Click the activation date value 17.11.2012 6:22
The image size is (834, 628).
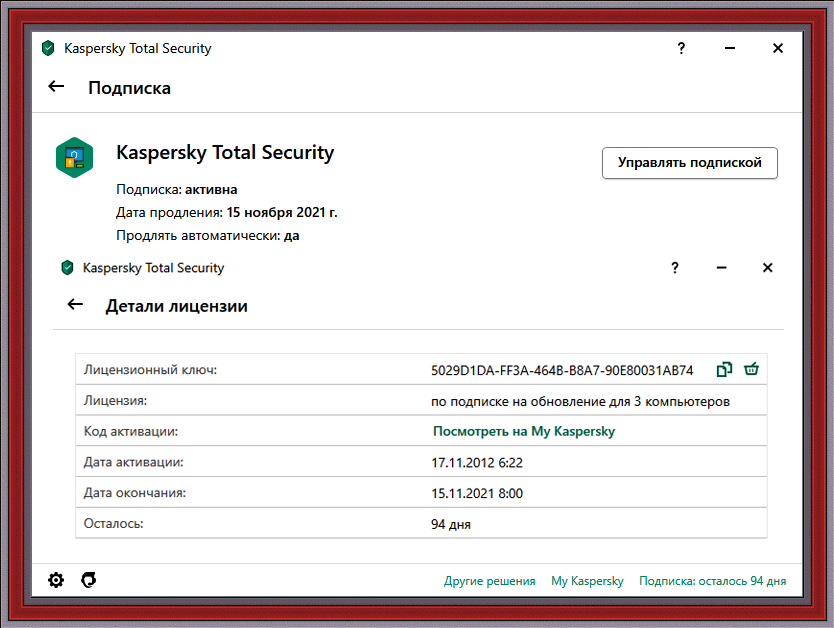pyautogui.click(x=477, y=463)
